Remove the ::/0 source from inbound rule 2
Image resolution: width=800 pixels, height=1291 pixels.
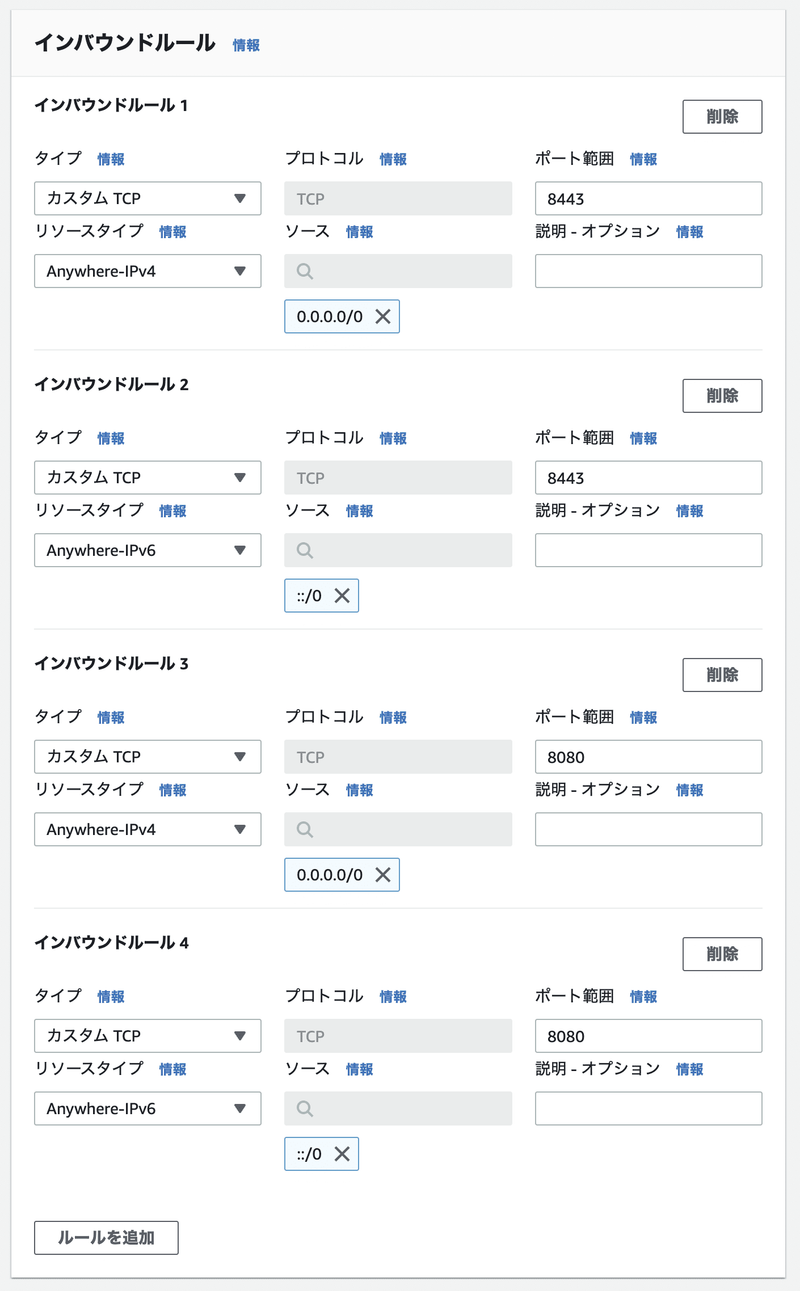click(x=341, y=596)
